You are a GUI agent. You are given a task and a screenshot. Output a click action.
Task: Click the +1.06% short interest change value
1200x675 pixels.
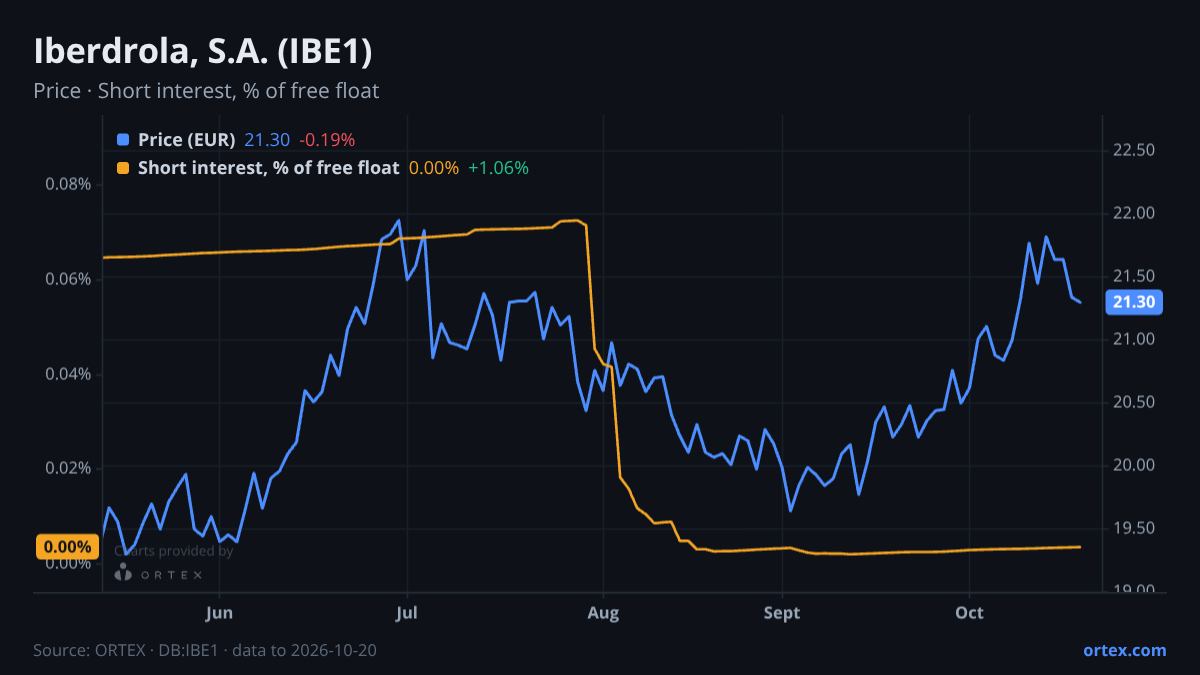click(x=498, y=168)
